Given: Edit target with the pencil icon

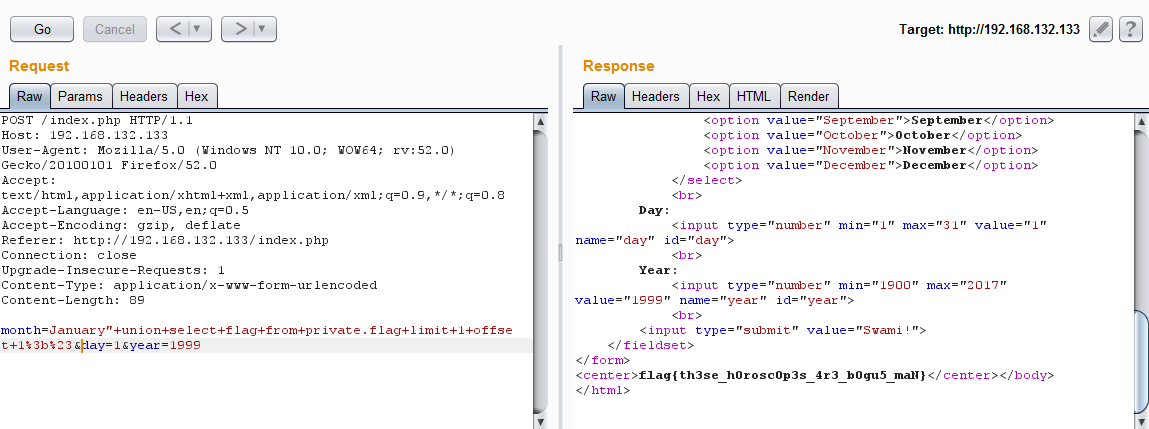Looking at the screenshot, I should (1101, 29).
